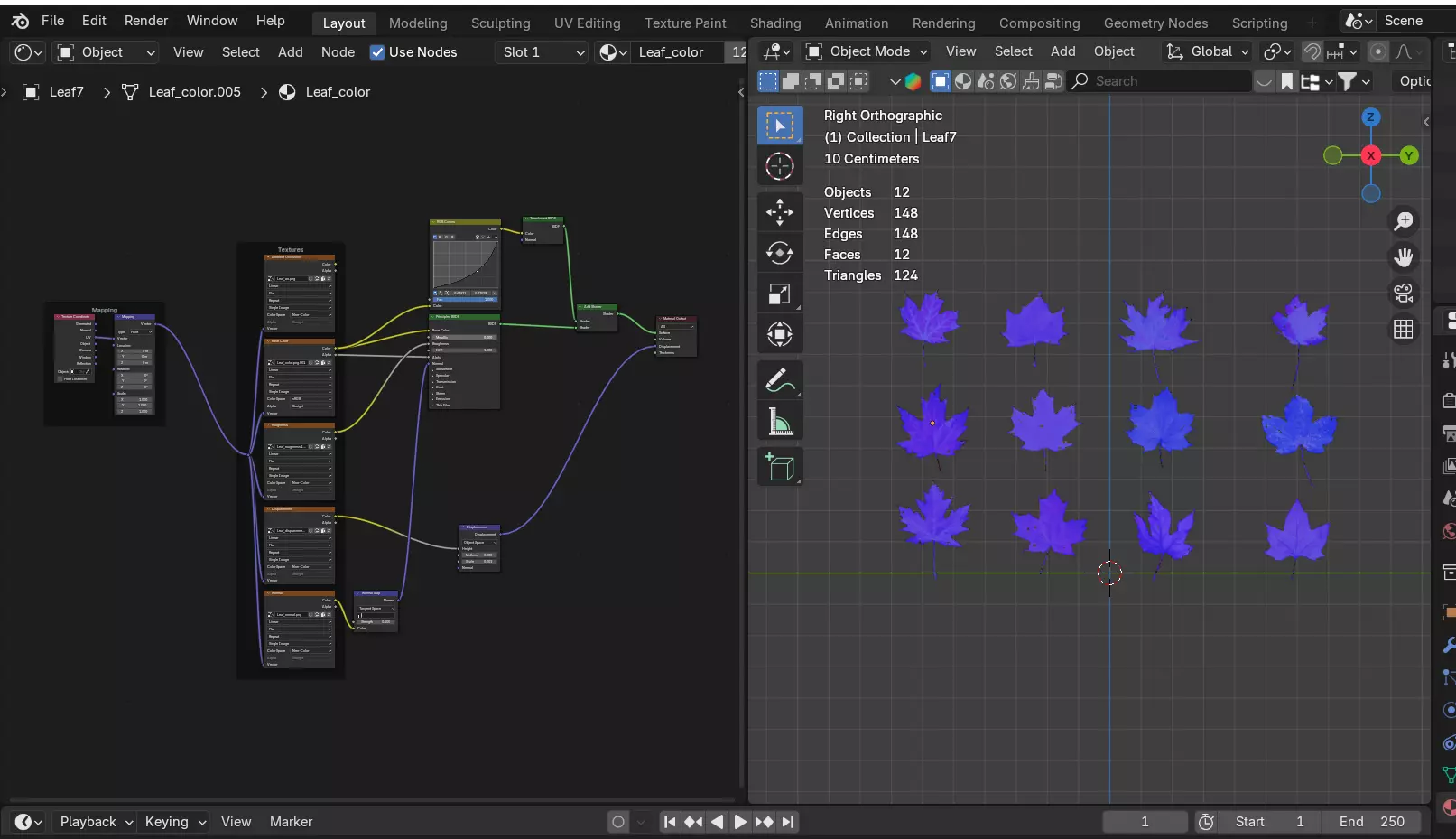Switch to the Shading workspace tab
Image resolution: width=1456 pixels, height=839 pixels.
pyautogui.click(x=774, y=23)
